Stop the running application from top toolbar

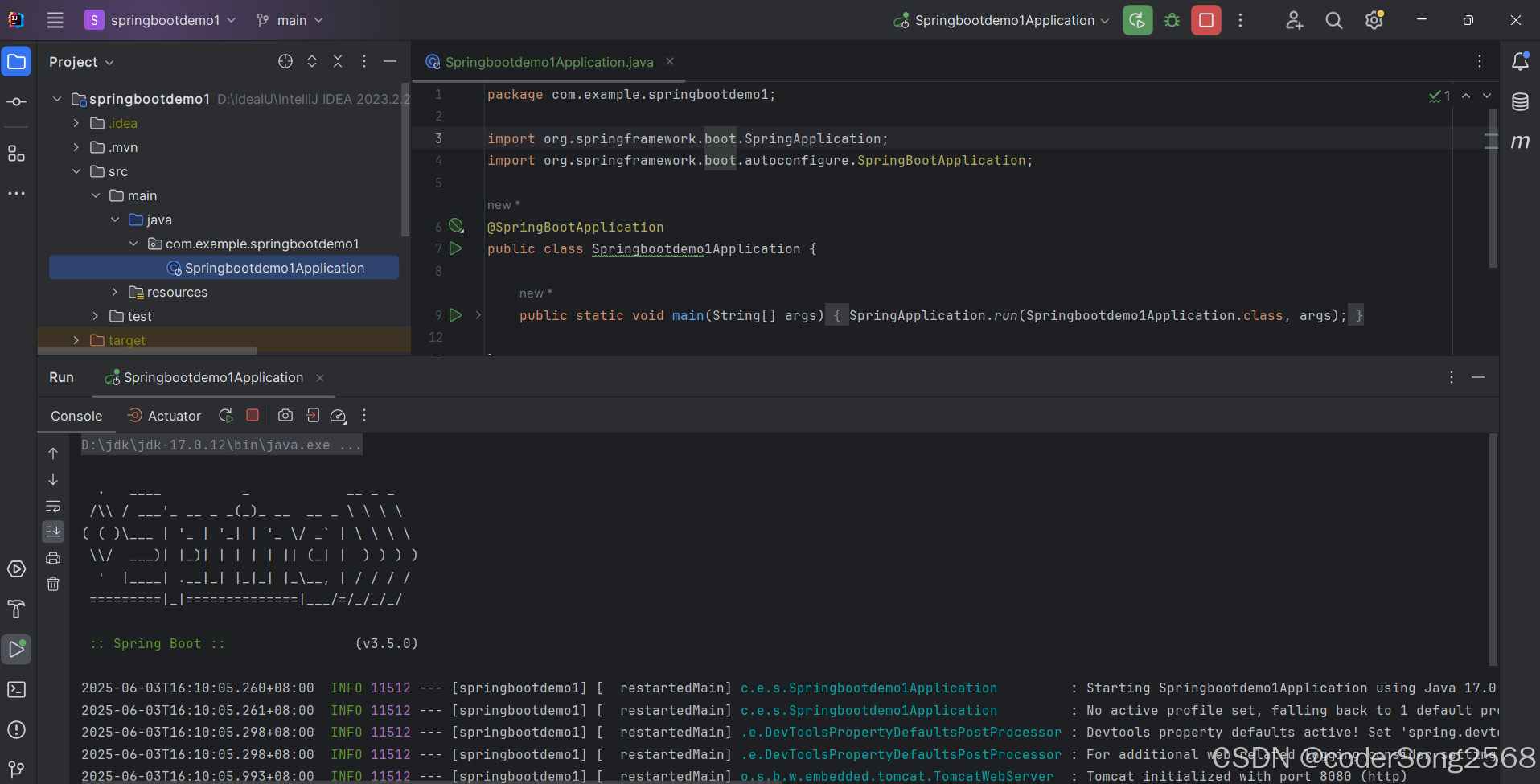[x=1206, y=20]
